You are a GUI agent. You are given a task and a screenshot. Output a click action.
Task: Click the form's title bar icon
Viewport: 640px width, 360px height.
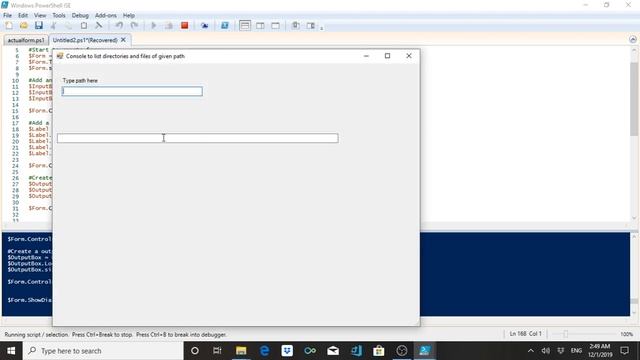(x=60, y=56)
